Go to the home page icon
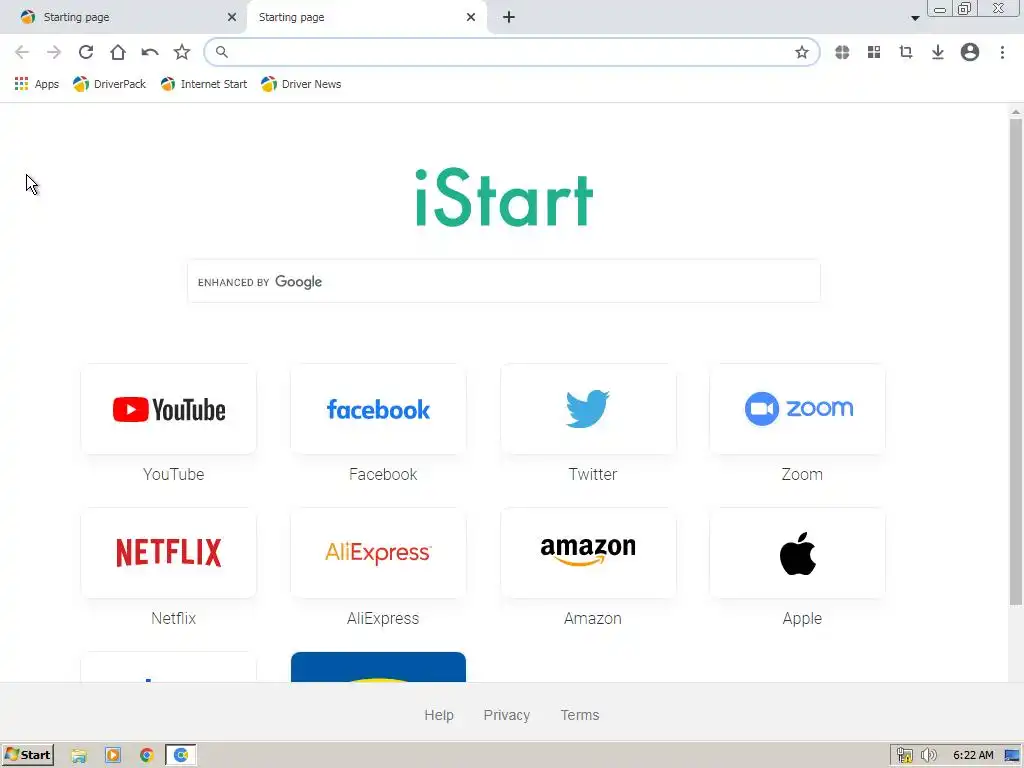This screenshot has height=768, width=1024. [118, 52]
